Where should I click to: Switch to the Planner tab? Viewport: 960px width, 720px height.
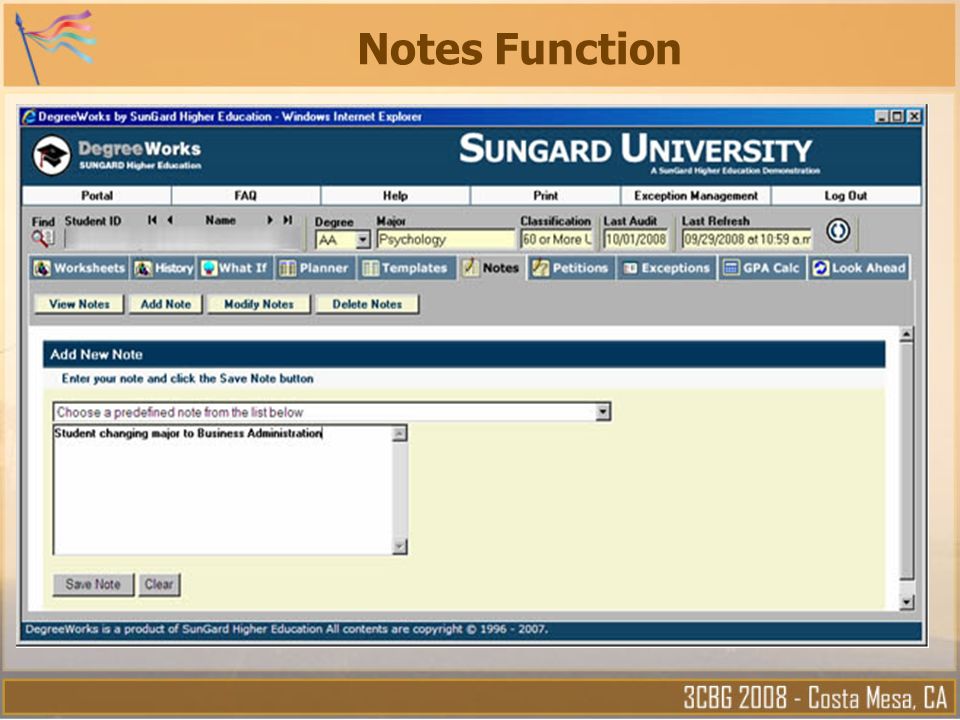315,268
